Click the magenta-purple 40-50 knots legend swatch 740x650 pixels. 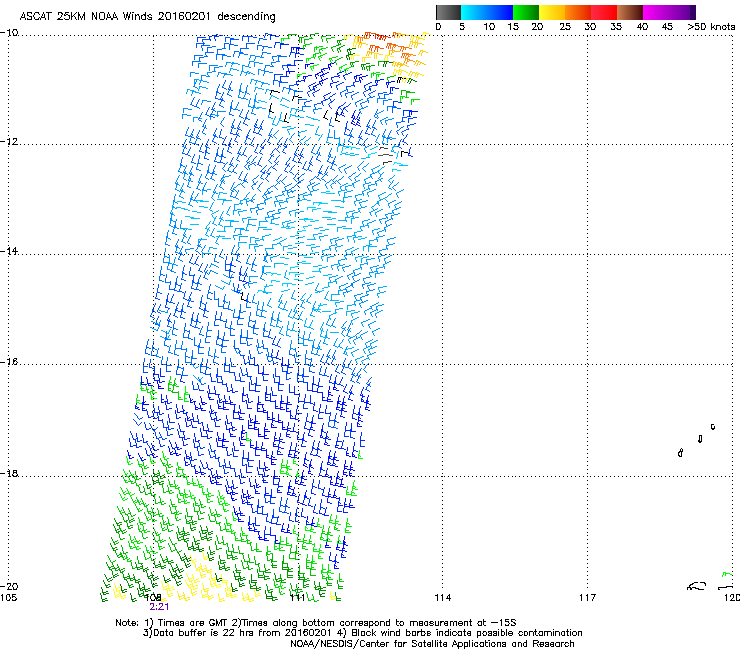(x=669, y=12)
